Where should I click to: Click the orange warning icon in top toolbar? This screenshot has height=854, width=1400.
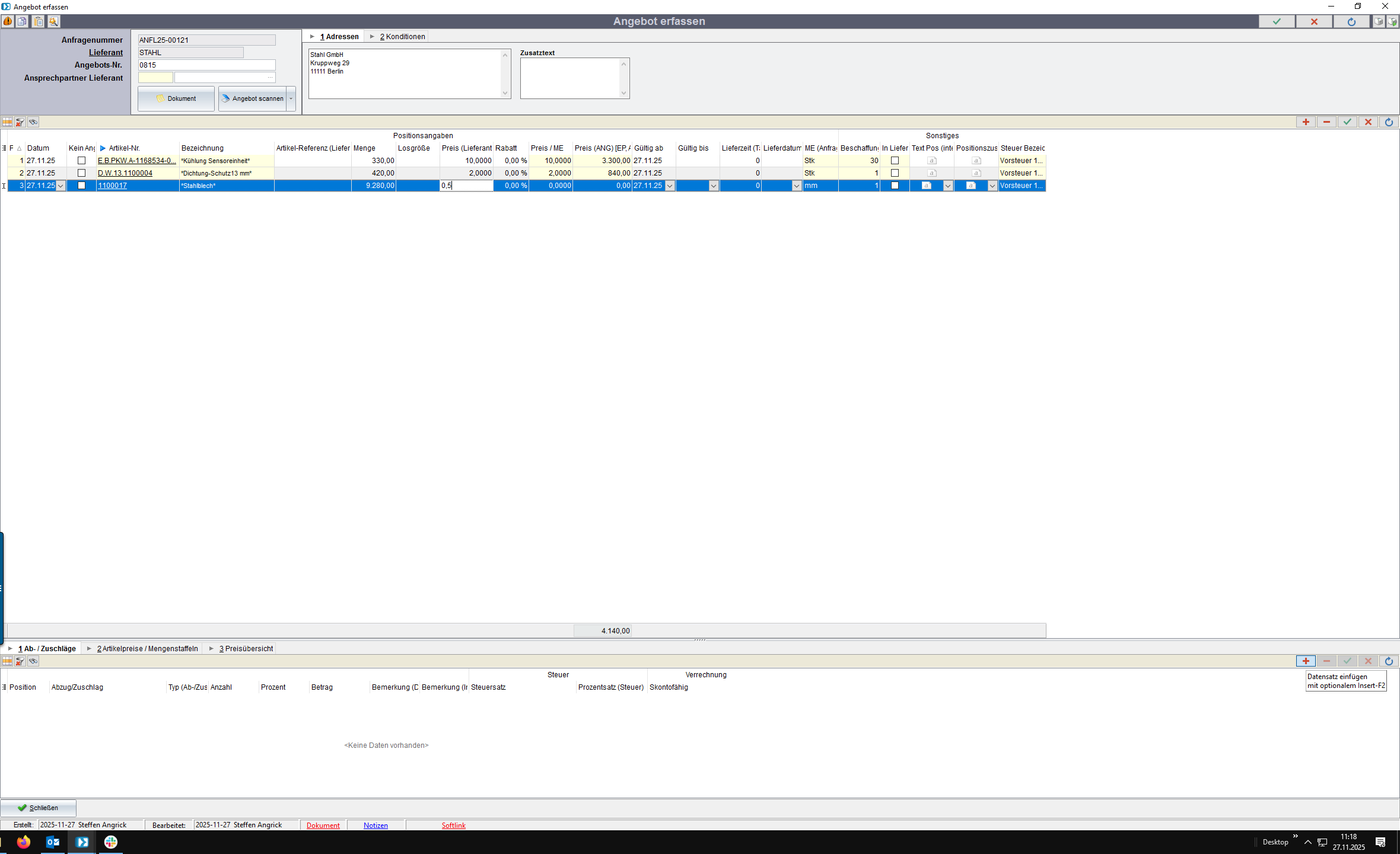(8, 21)
